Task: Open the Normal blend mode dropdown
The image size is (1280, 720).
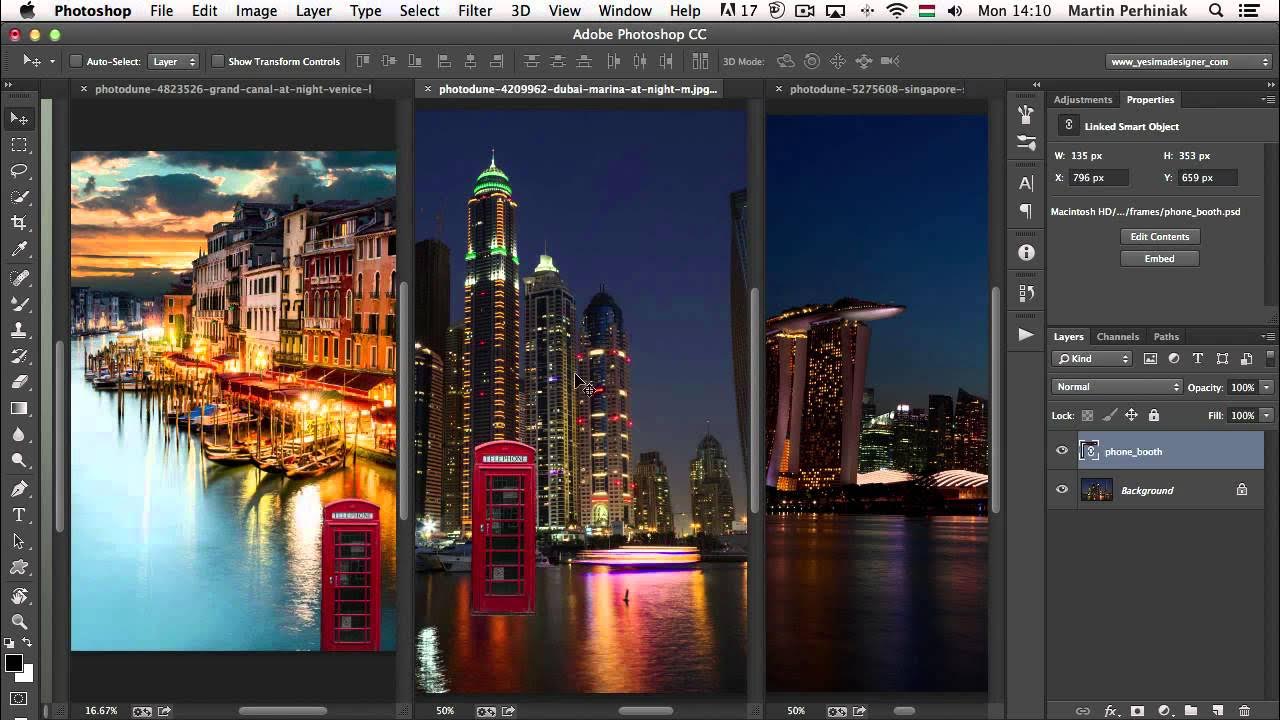Action: point(1117,387)
